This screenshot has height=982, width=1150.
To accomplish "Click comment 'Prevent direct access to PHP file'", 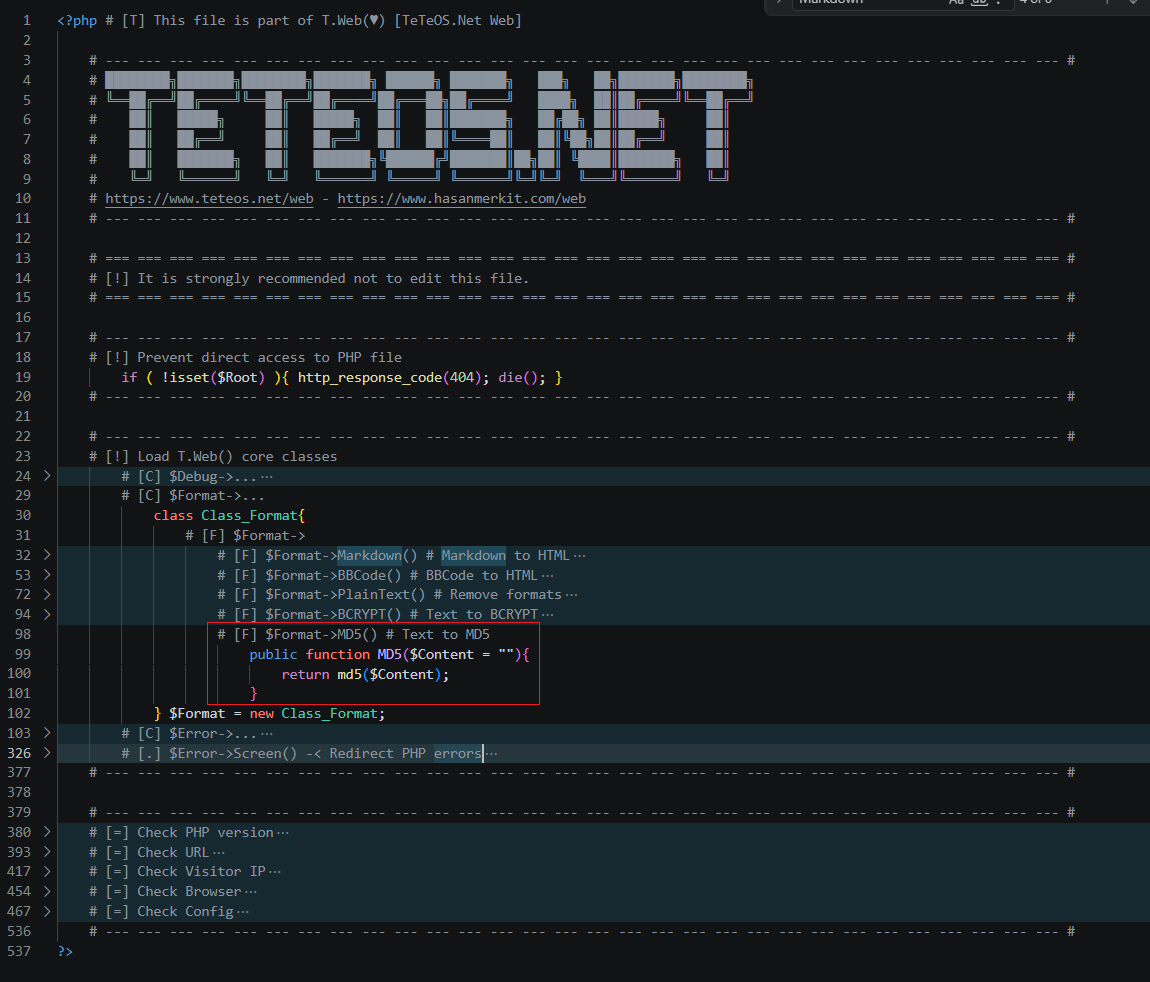I will [x=269, y=357].
